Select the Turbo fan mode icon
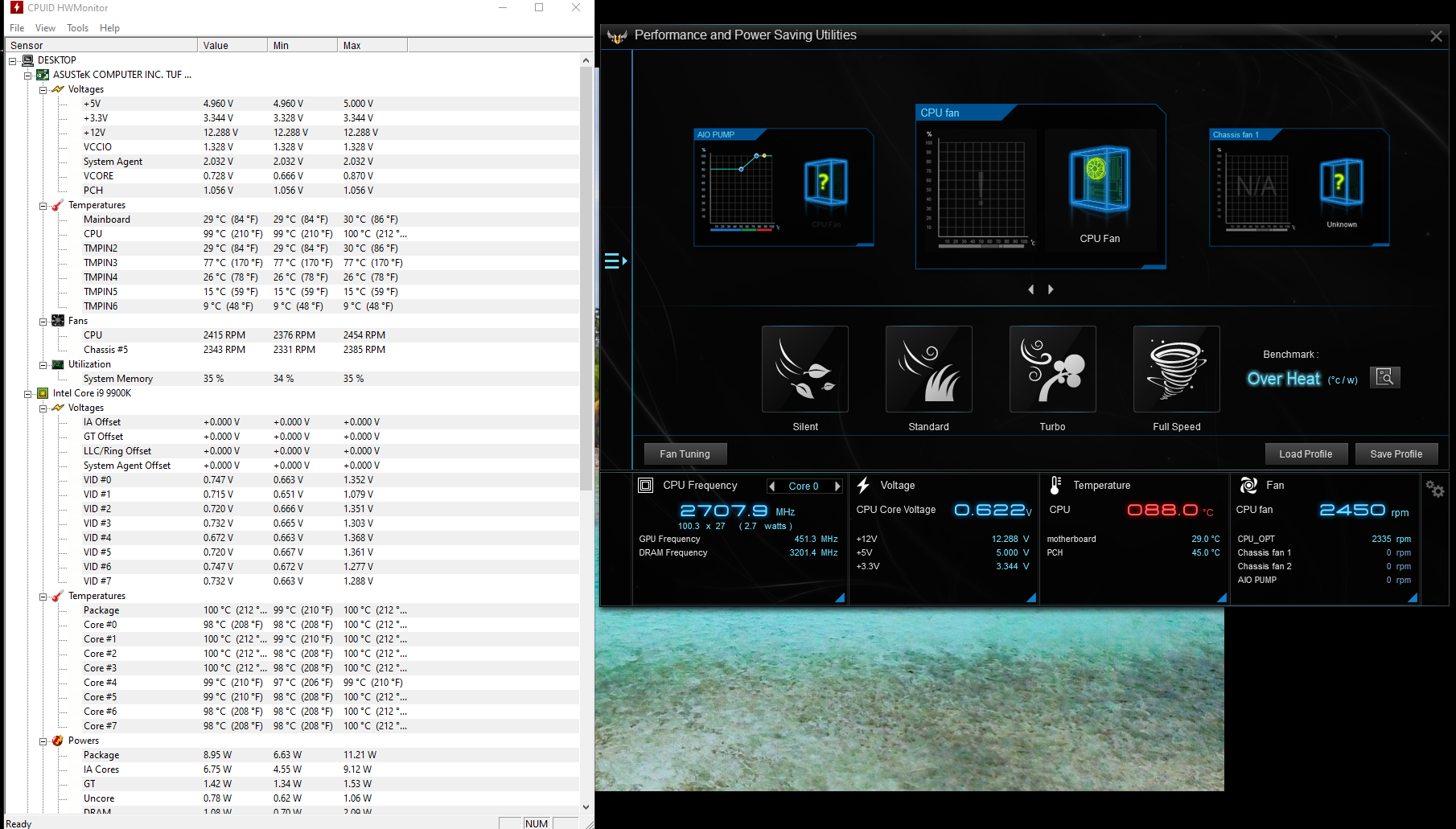This screenshot has height=829, width=1456. click(1053, 369)
